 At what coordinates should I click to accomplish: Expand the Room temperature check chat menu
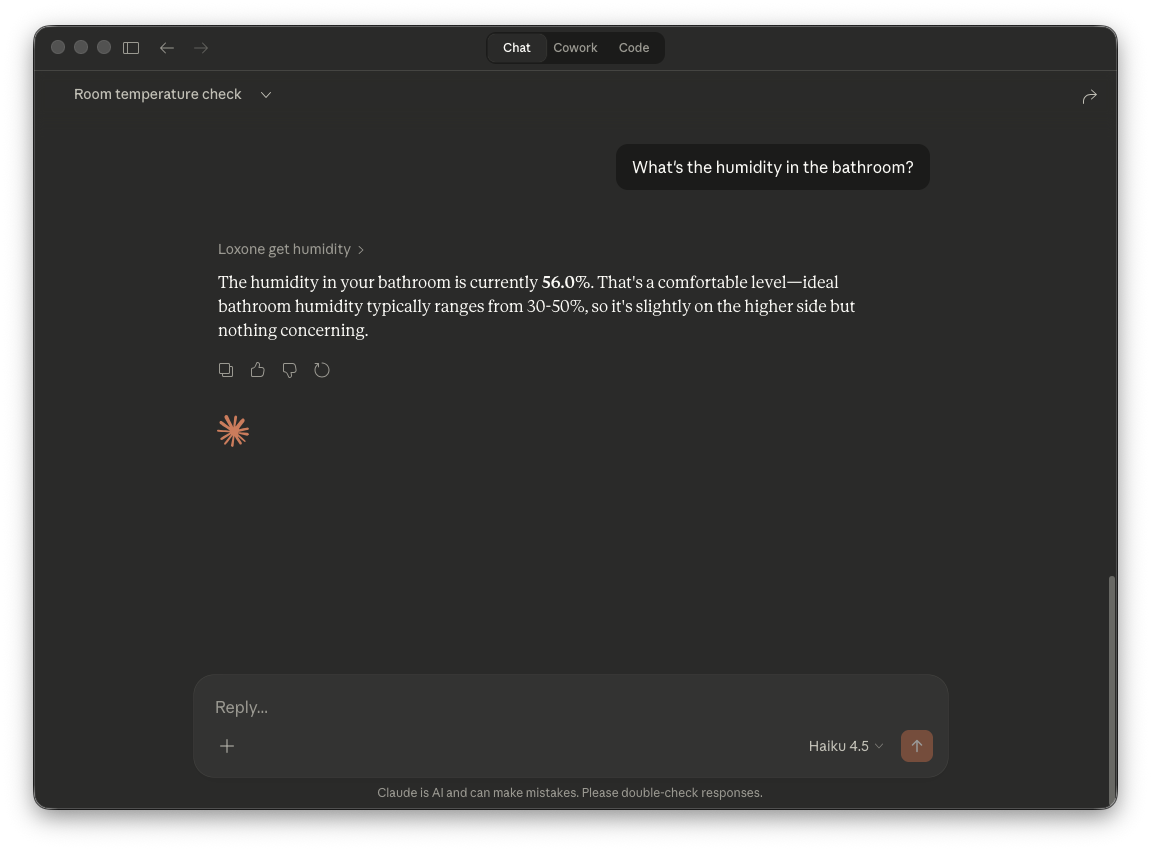pos(266,94)
